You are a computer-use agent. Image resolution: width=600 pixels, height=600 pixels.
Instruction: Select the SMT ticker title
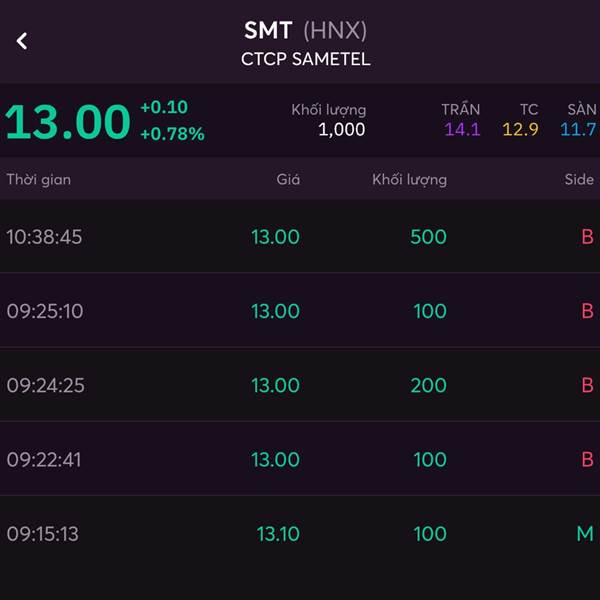[x=268, y=30]
